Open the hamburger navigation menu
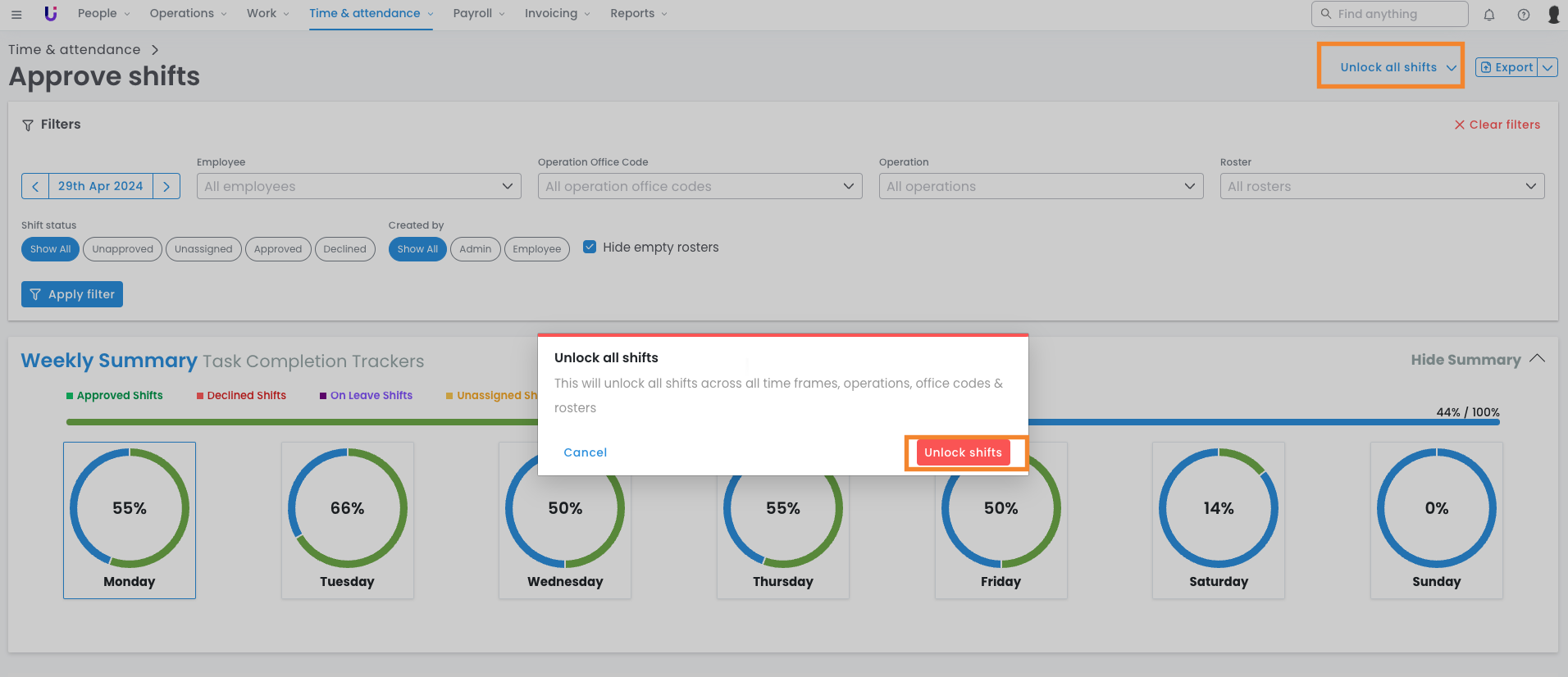 tap(16, 14)
